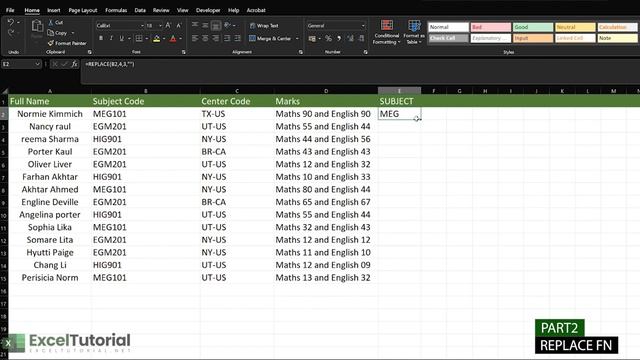Viewport: 640px width, 360px height.
Task: Apply the Check Cell style
Action: [448, 38]
